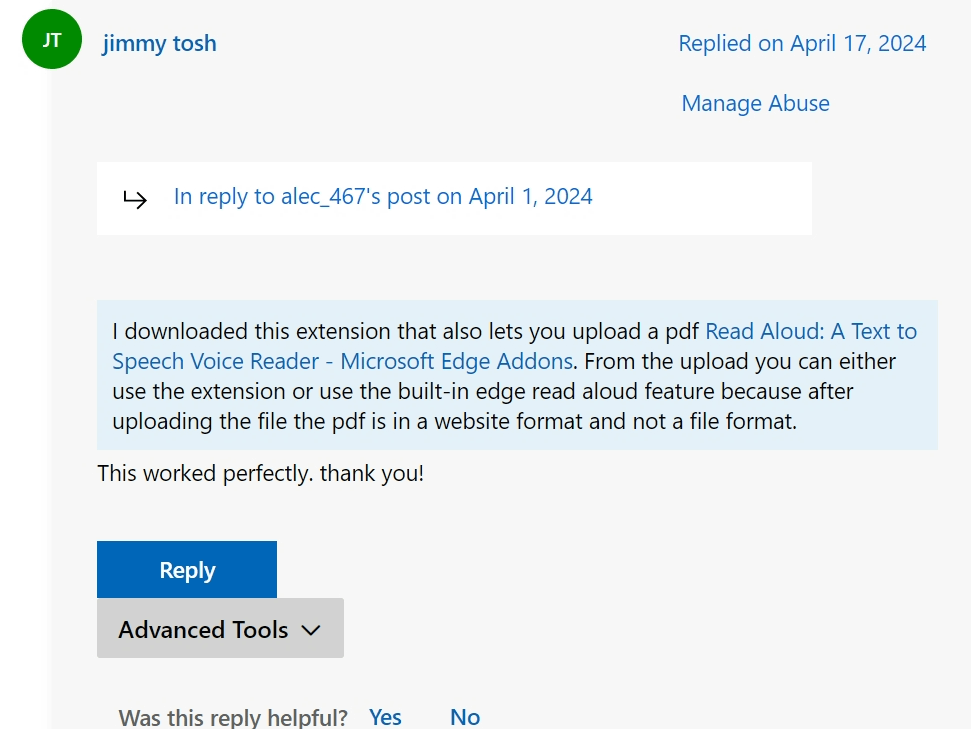The width and height of the screenshot is (971, 729).
Task: Click the blue Reply button
Action: point(187,569)
